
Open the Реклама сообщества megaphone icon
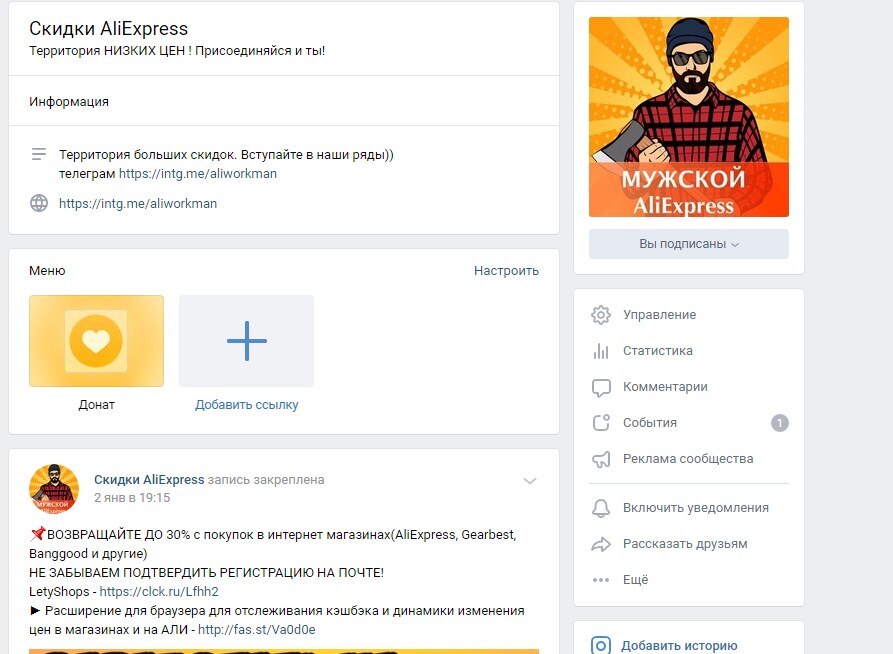601,459
